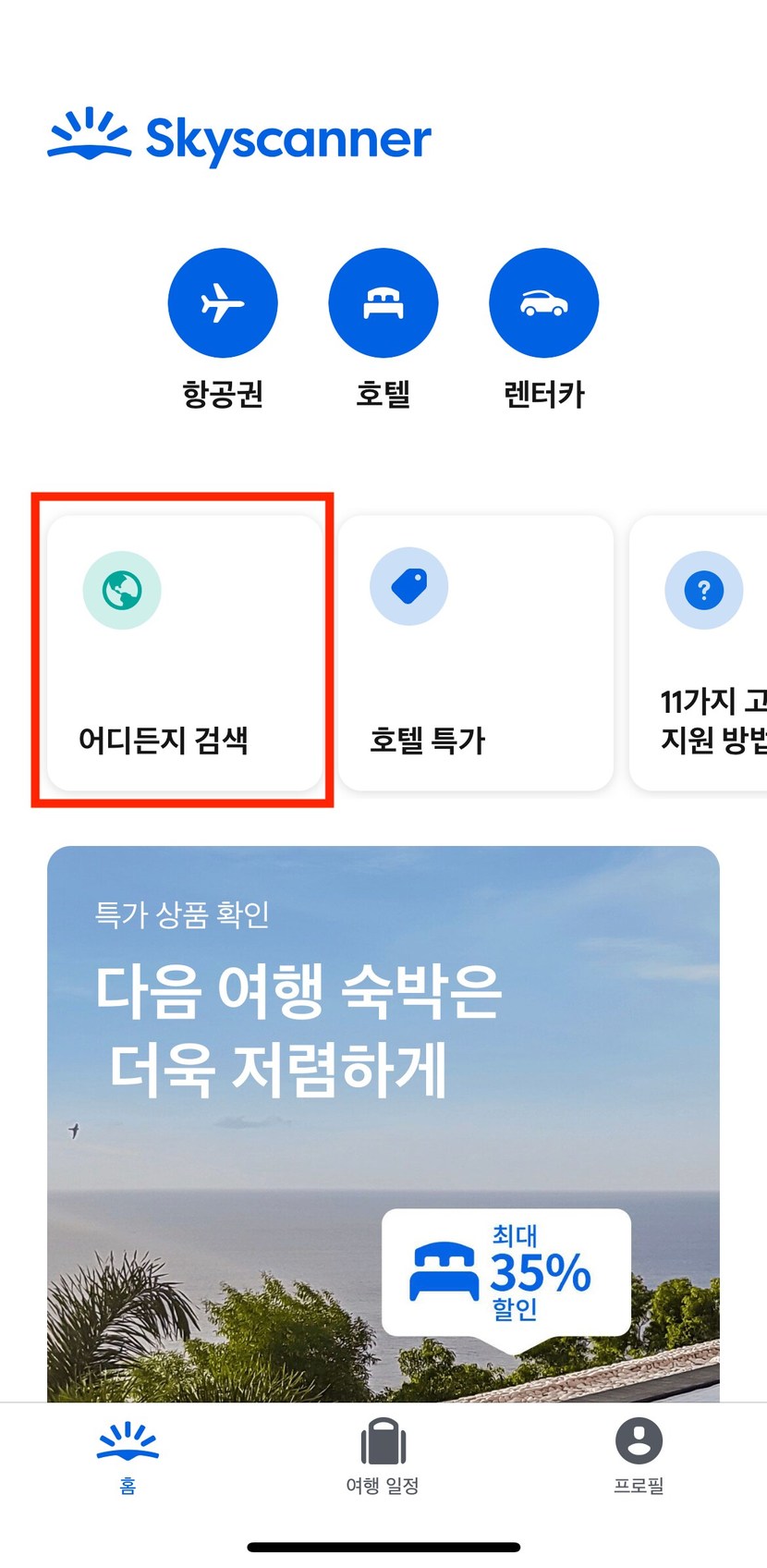767x1568 pixels.
Task: Select the 어디든지 검색 card
Action: click(x=185, y=653)
